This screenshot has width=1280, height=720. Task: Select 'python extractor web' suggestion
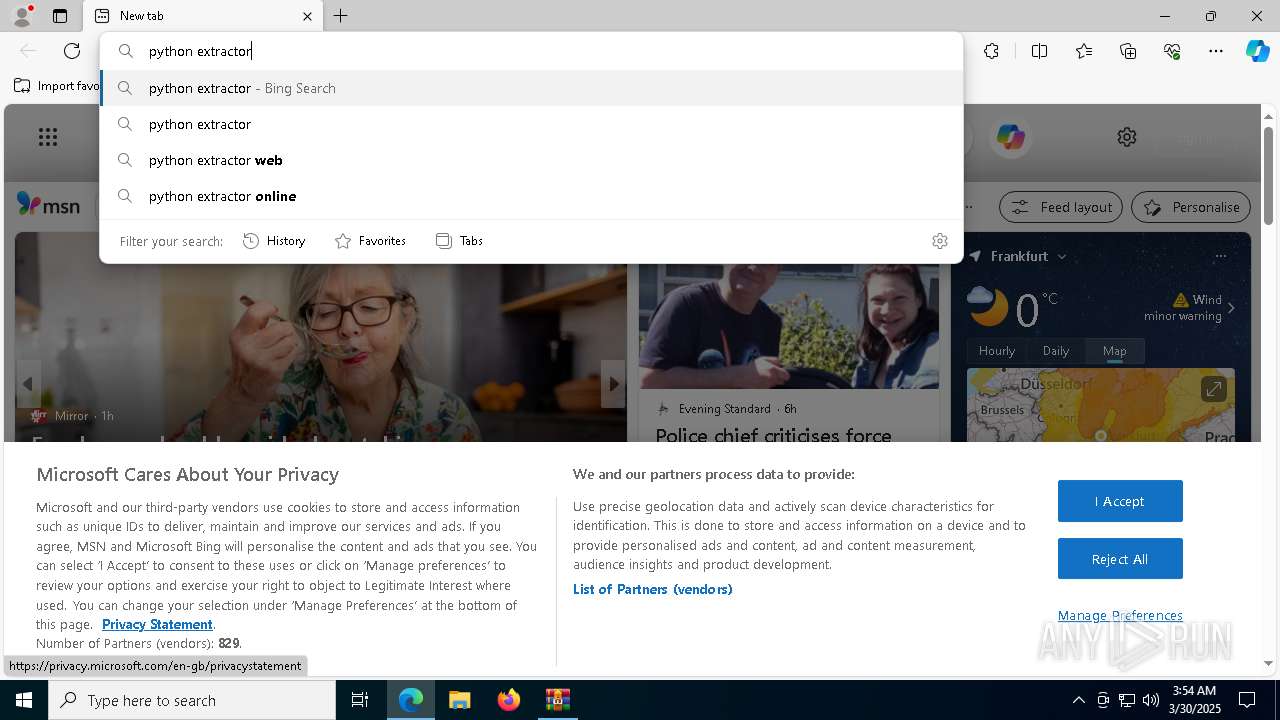(x=532, y=160)
